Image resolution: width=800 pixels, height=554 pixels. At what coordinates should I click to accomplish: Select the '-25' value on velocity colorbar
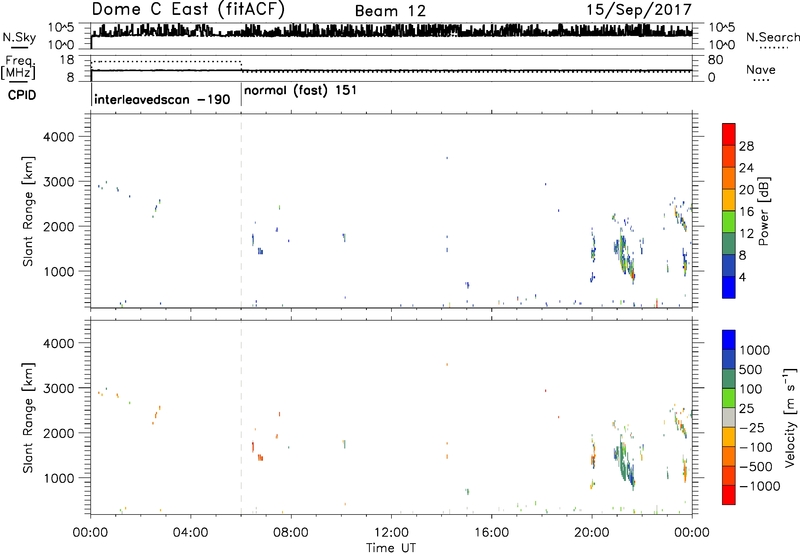click(x=752, y=428)
